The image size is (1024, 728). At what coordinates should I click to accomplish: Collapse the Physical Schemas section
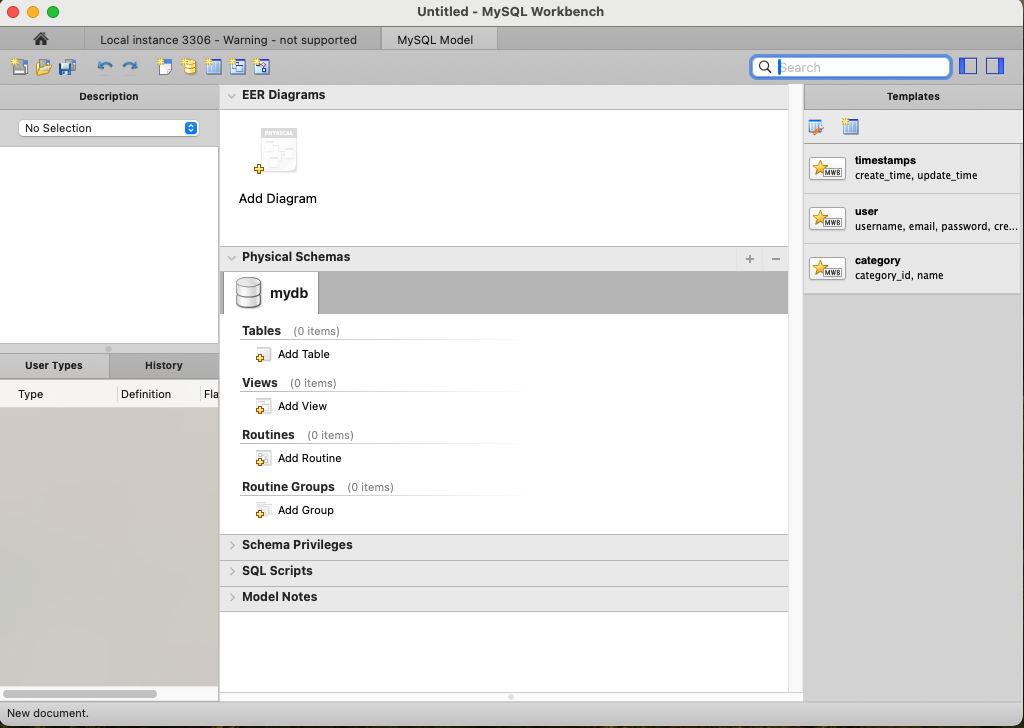pyautogui.click(x=231, y=257)
